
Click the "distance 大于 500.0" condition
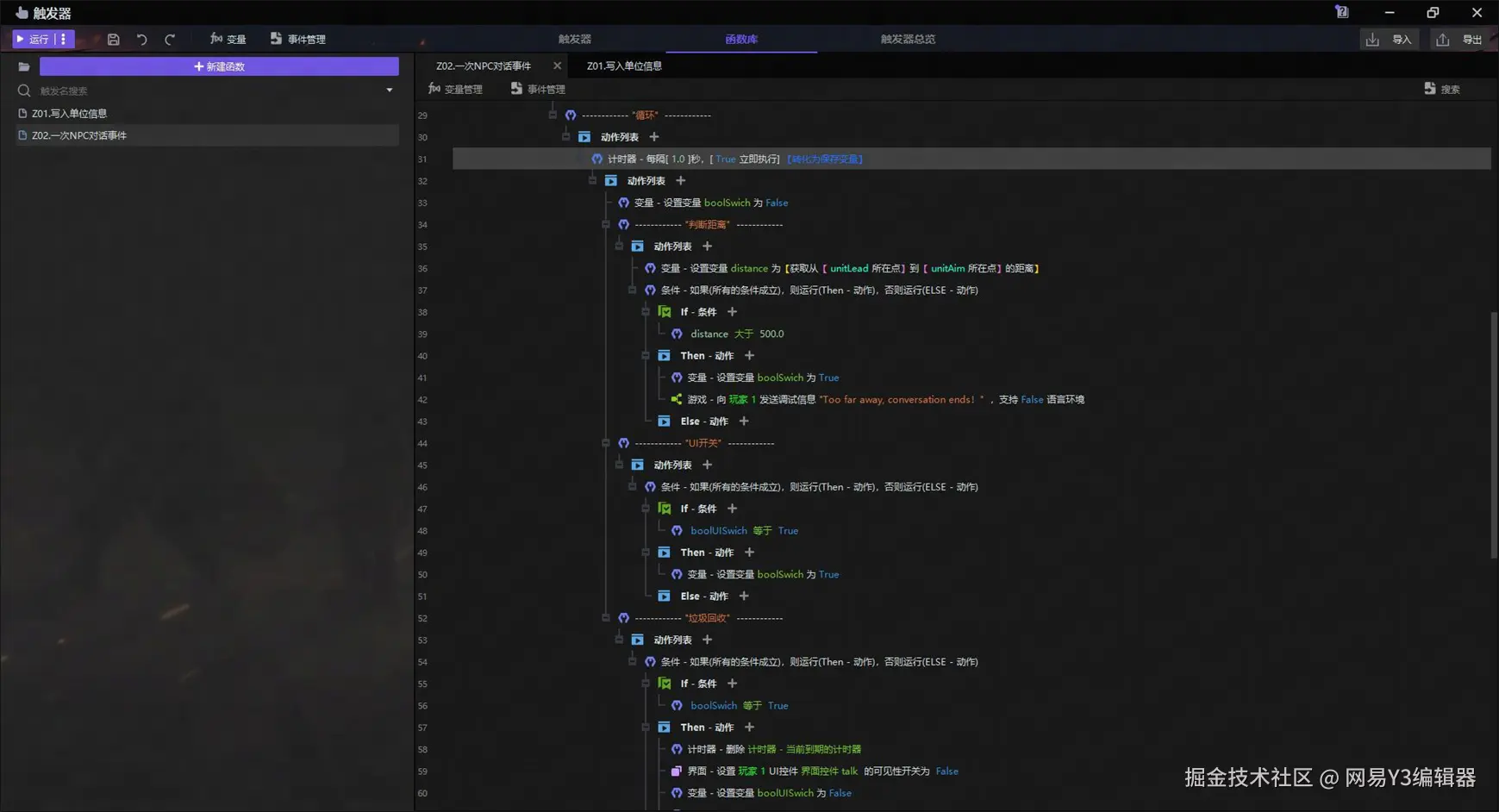pos(728,334)
